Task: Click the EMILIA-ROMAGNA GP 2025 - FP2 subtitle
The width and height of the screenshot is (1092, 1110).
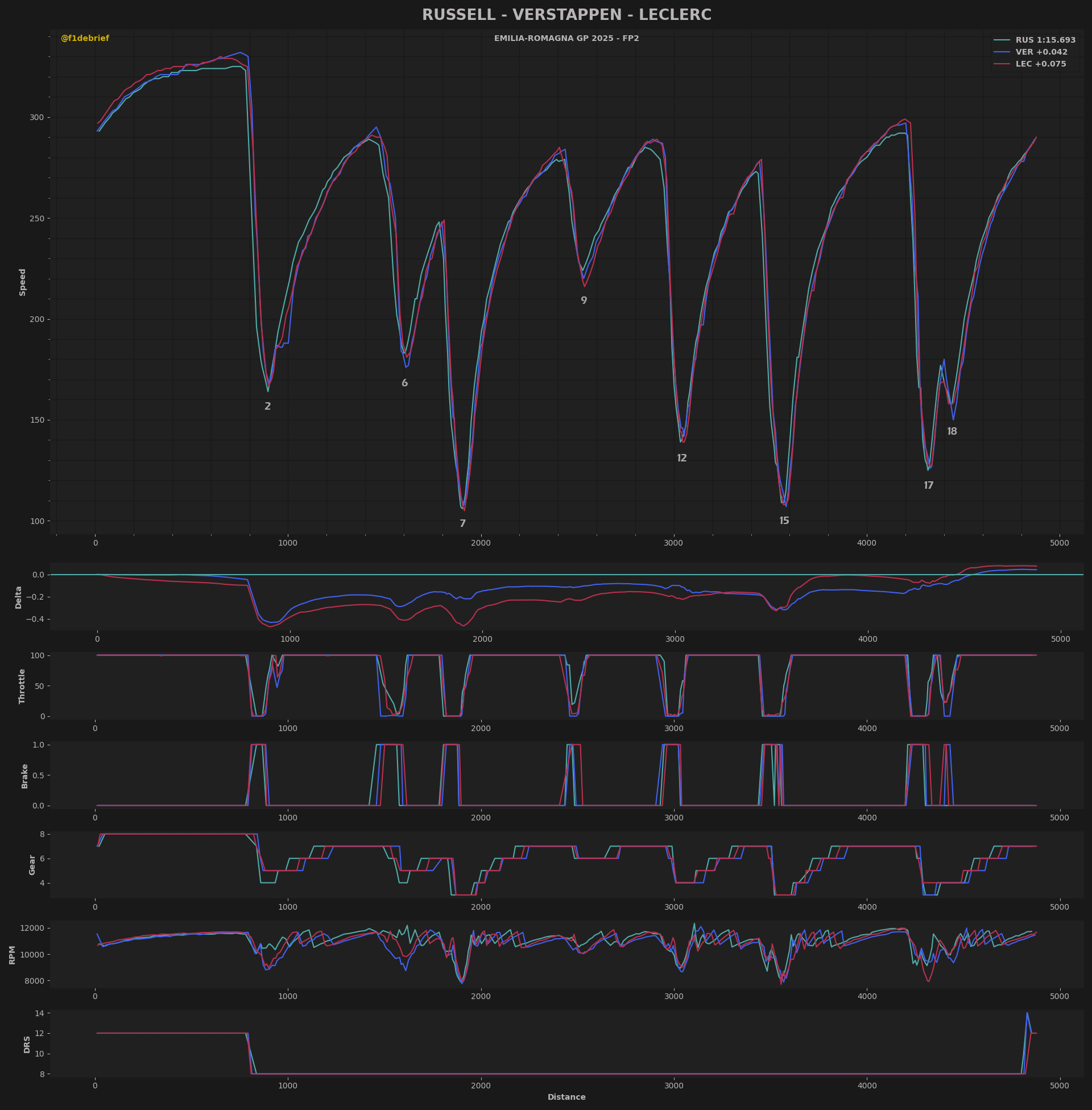Action: click(x=566, y=39)
